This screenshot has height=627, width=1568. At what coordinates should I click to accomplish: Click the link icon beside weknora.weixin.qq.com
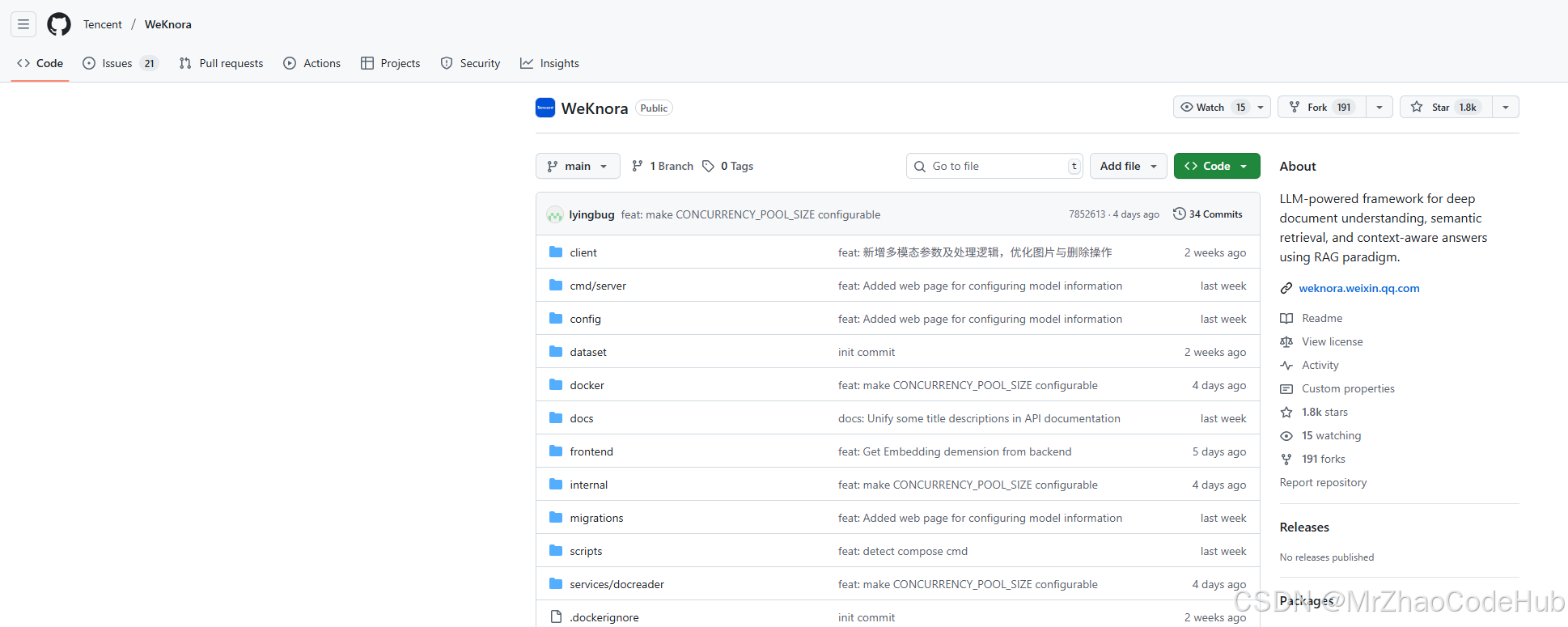tap(1286, 288)
